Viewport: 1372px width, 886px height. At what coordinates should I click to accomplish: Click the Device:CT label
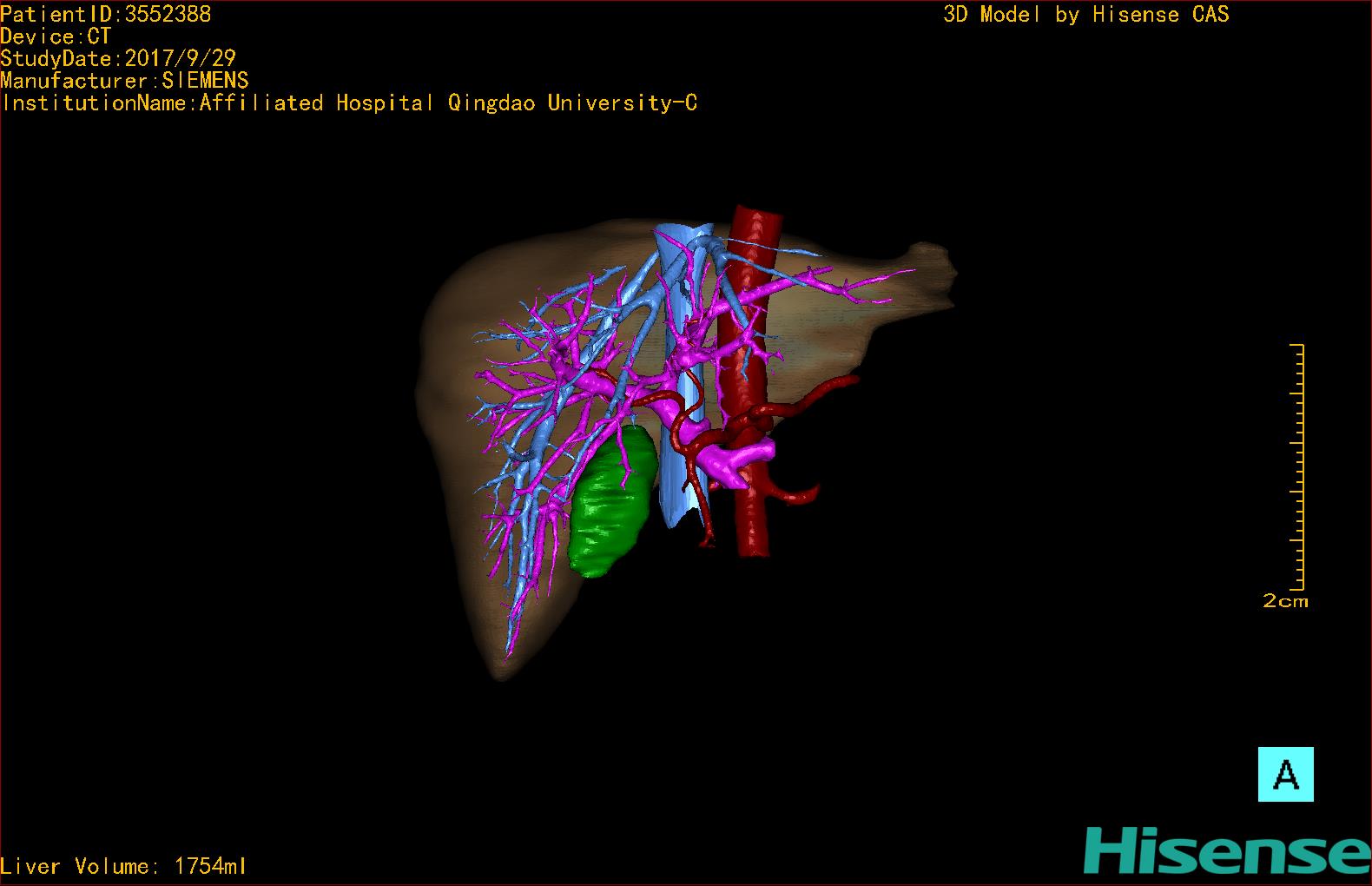pyautogui.click(x=56, y=36)
